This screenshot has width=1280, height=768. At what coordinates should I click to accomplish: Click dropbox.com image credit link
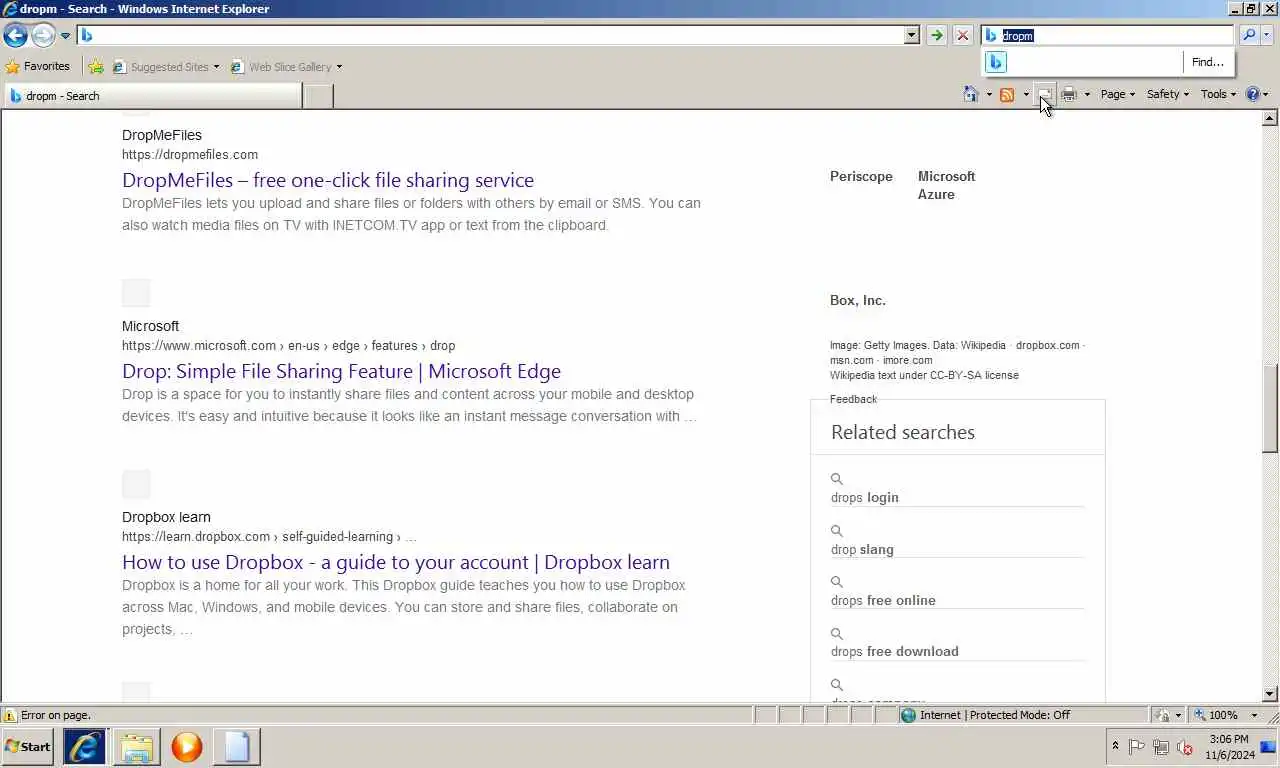pos(1047,345)
